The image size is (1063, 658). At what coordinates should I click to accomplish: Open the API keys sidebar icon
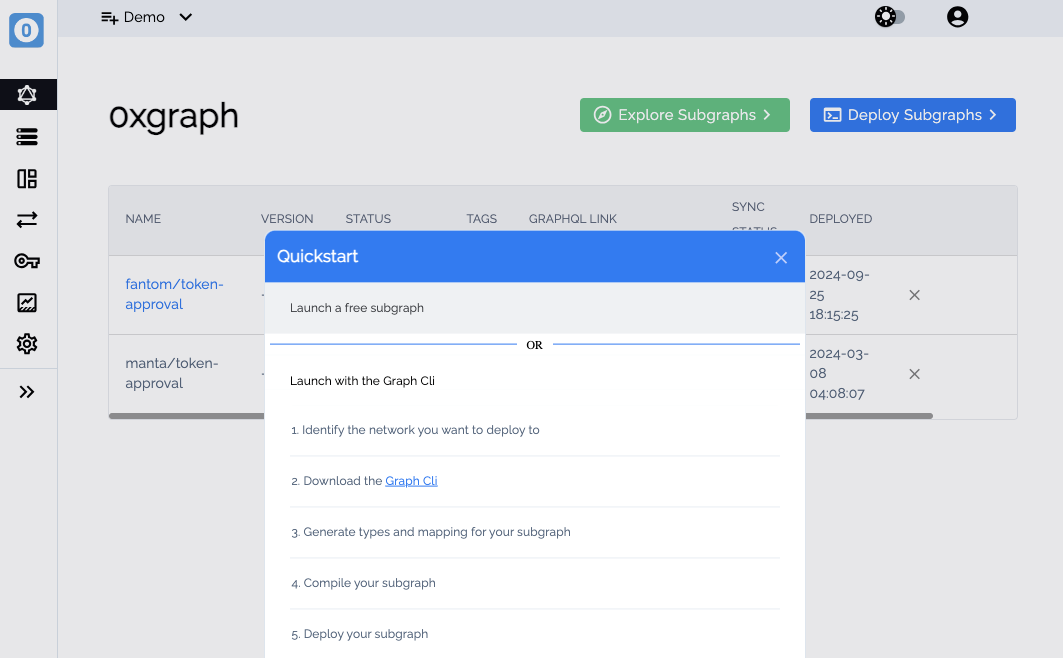click(27, 261)
